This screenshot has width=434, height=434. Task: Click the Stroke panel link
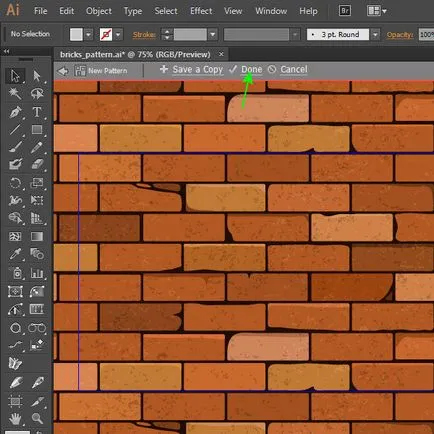pyautogui.click(x=144, y=35)
